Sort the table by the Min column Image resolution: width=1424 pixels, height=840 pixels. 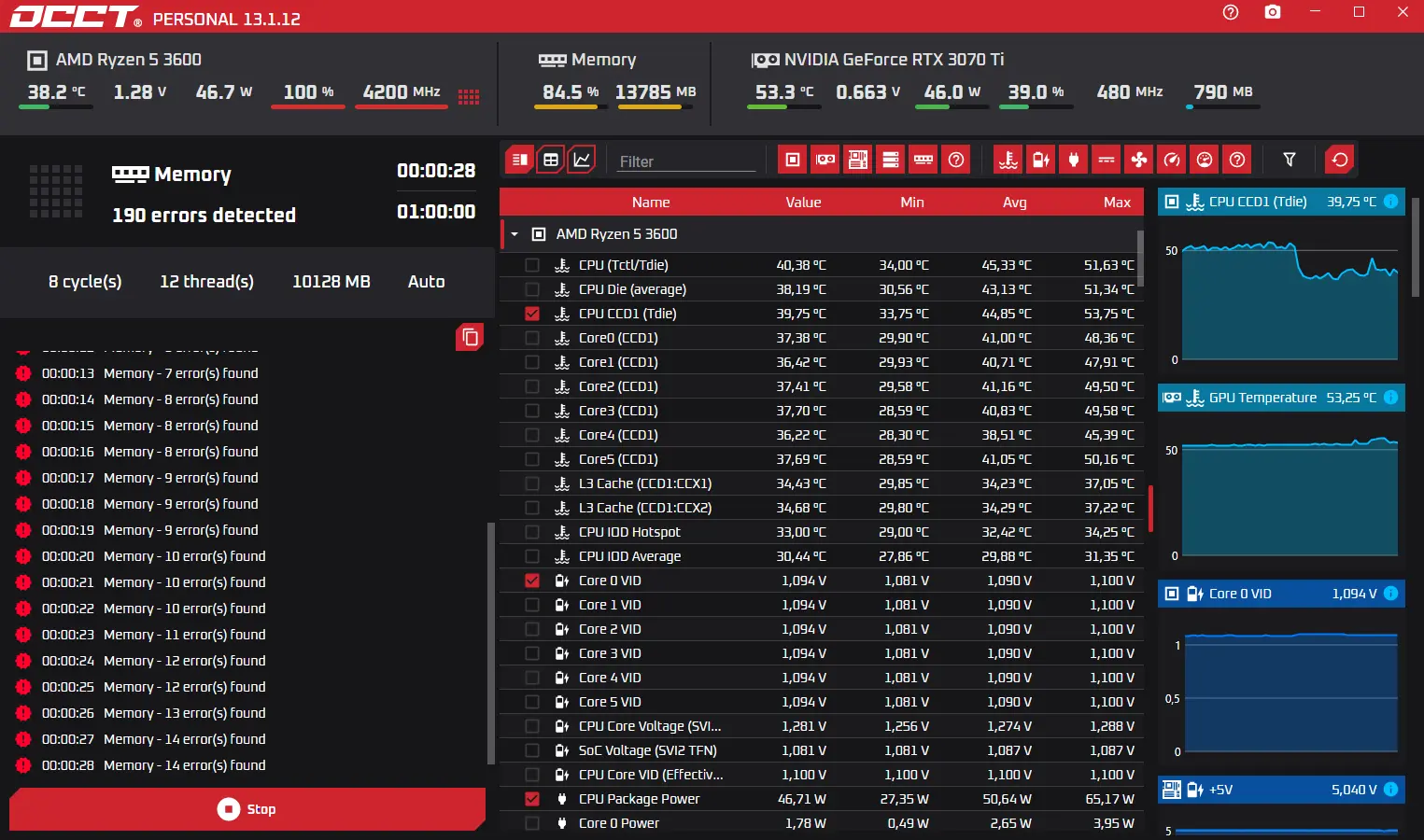912,203
